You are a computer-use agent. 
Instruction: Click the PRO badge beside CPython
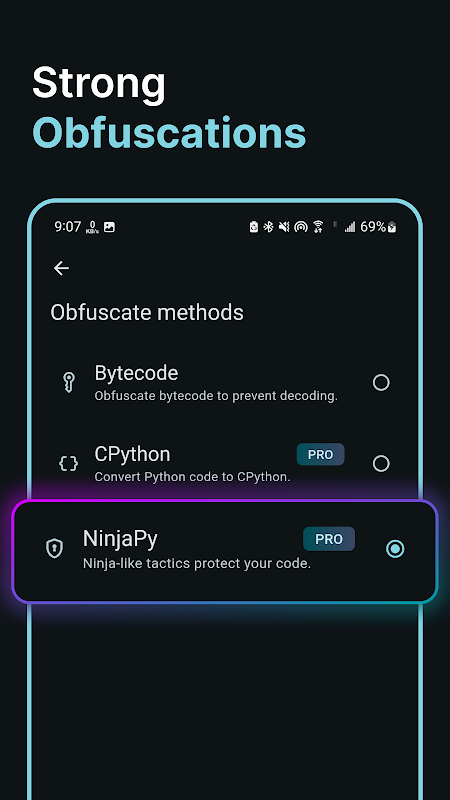[x=320, y=455]
